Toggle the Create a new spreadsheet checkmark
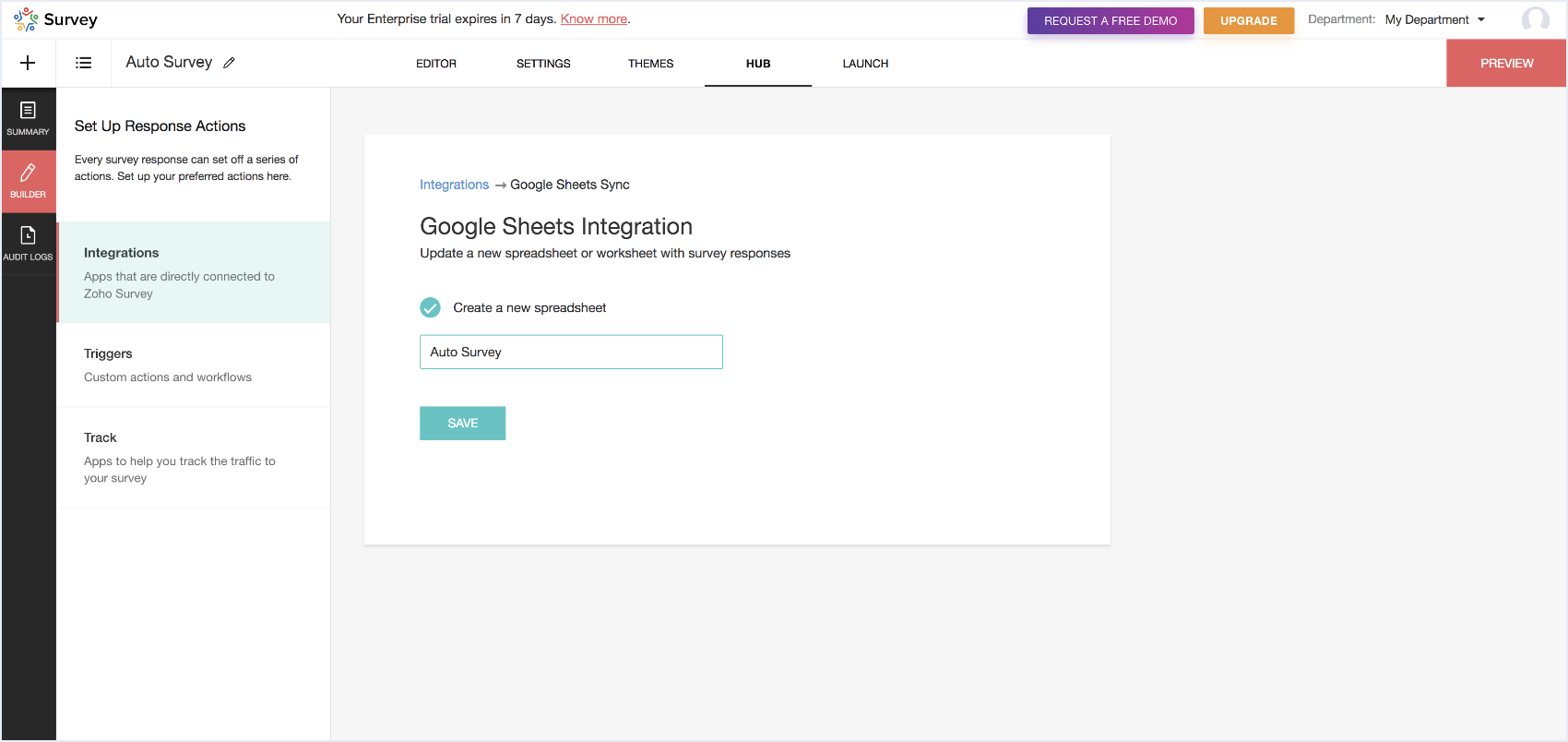 pos(430,307)
